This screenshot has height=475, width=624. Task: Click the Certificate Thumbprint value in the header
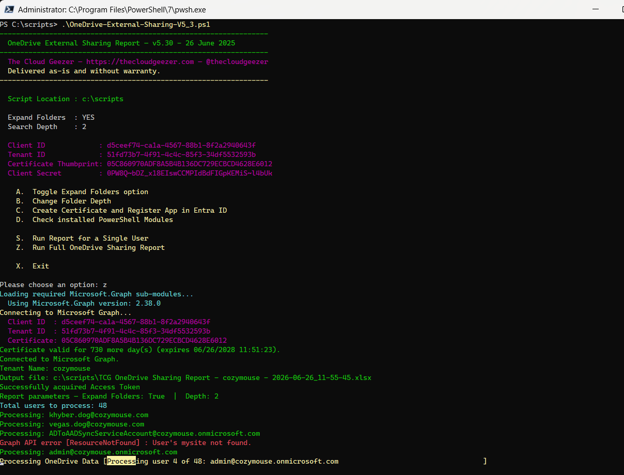tap(189, 164)
